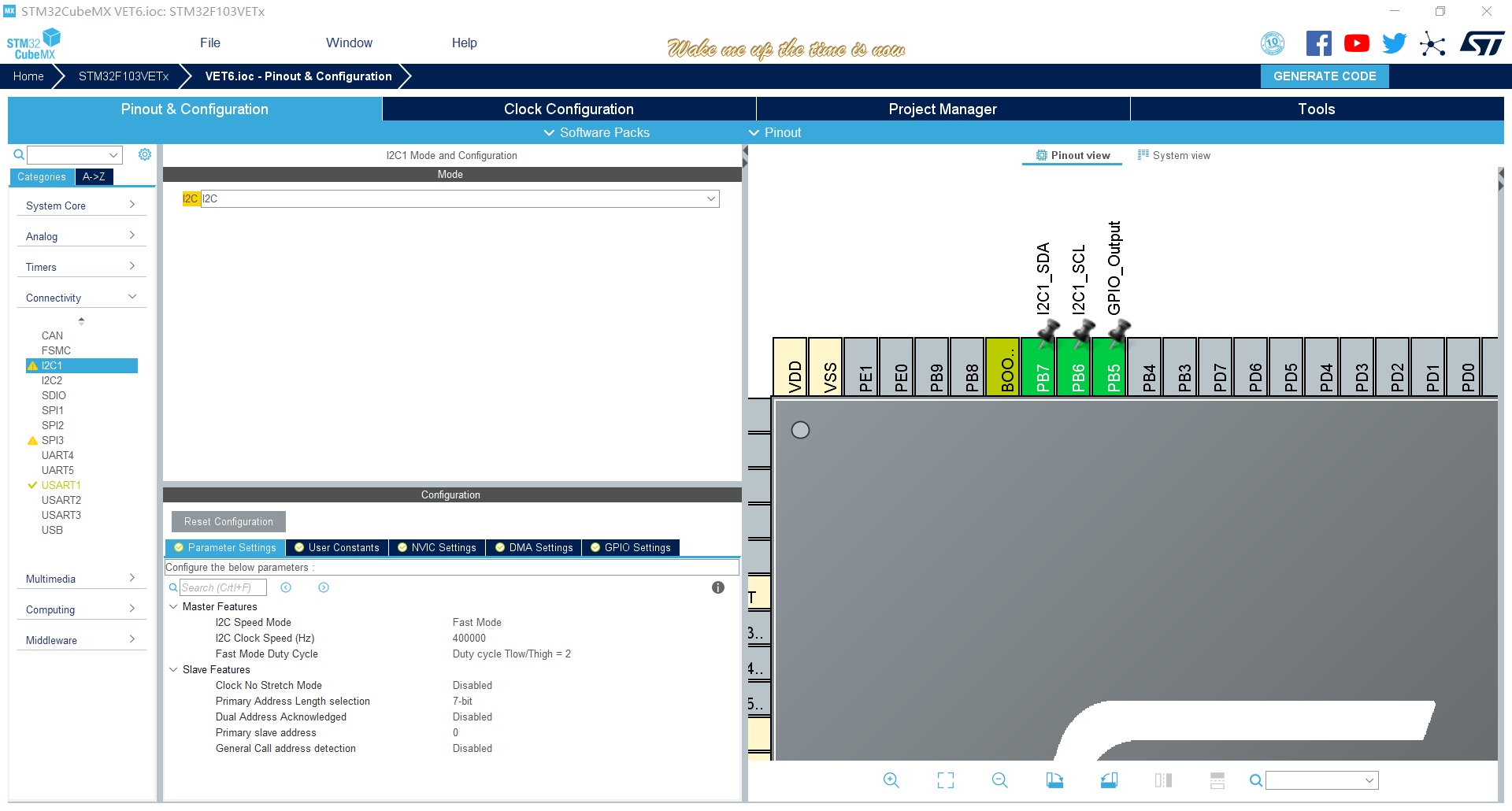Zoom out of the pinout view
Viewport: 1512px width, 811px height.
[1000, 780]
